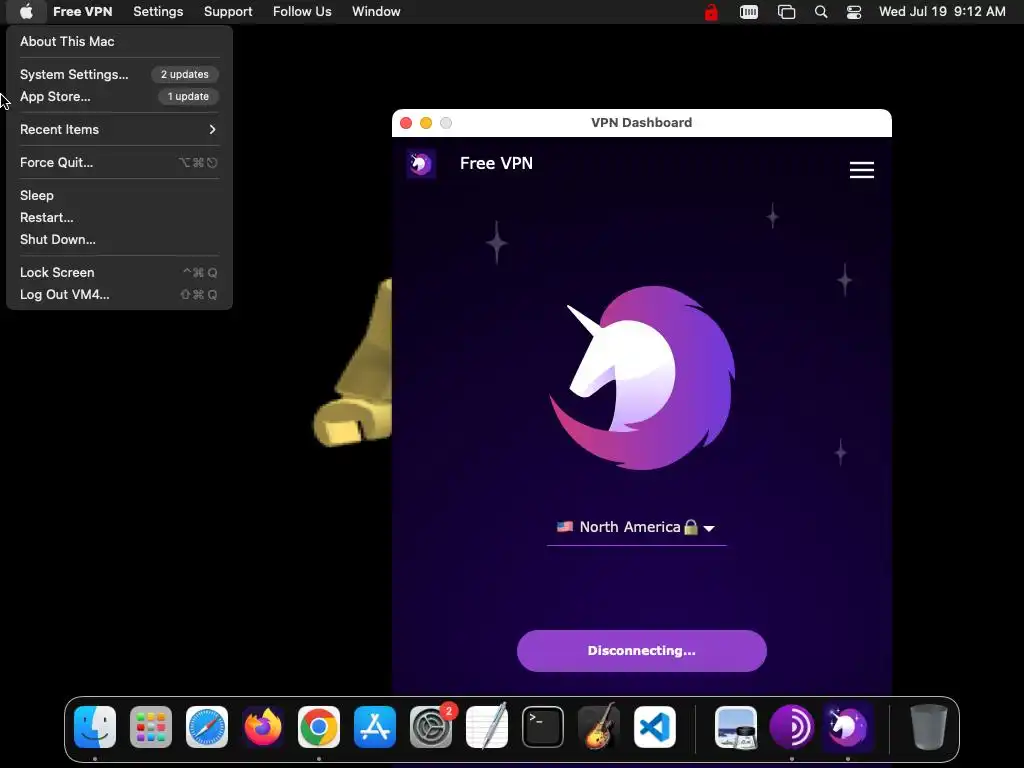Image resolution: width=1024 pixels, height=768 pixels.
Task: Open the Support menu
Action: 228,12
